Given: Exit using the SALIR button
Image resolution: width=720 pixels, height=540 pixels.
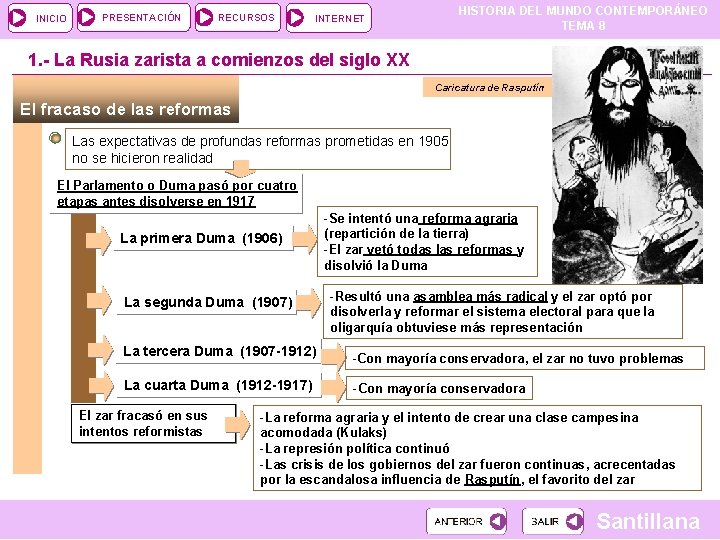Looking at the screenshot, I should (x=552, y=521).
